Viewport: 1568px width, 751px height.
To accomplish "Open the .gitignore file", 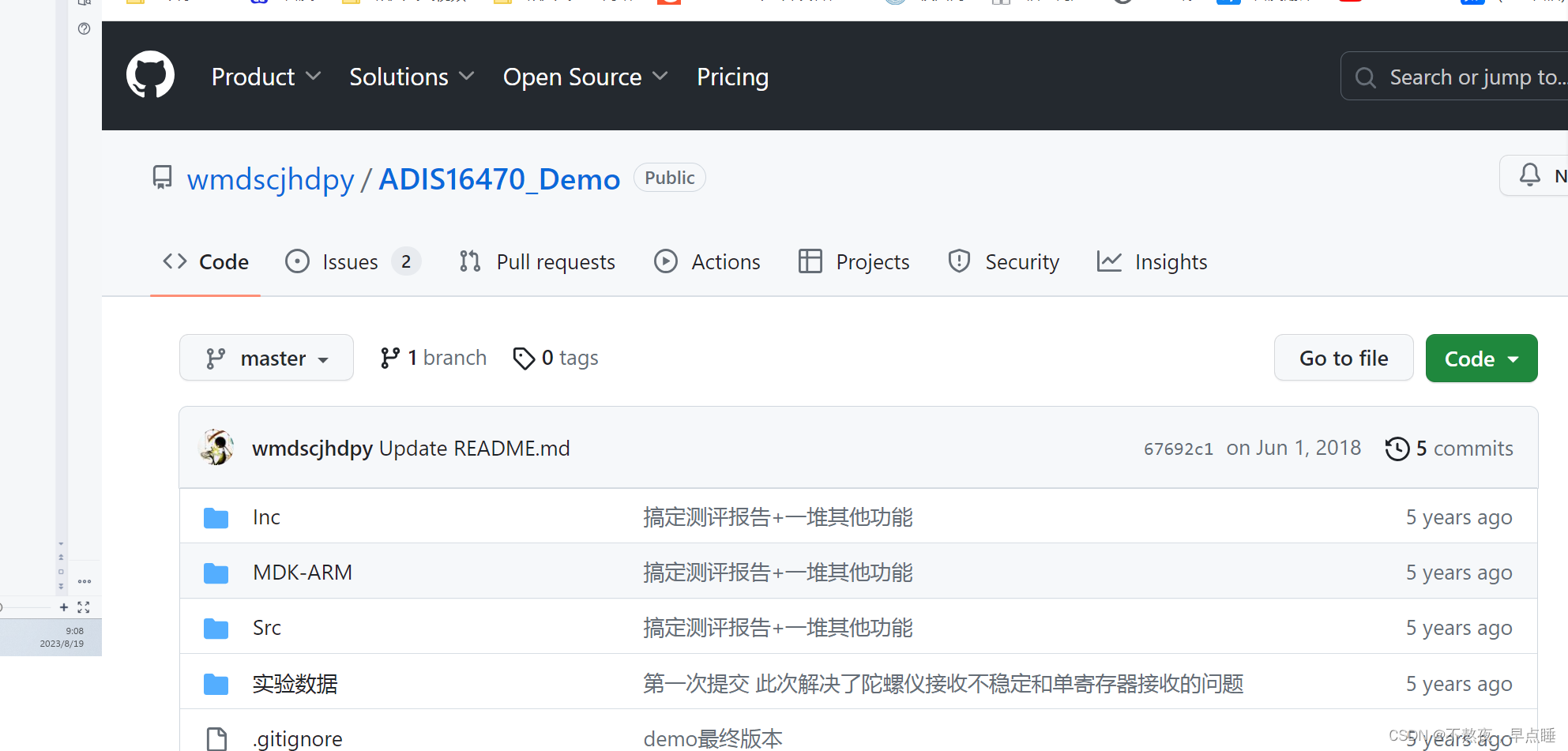I will (x=297, y=738).
